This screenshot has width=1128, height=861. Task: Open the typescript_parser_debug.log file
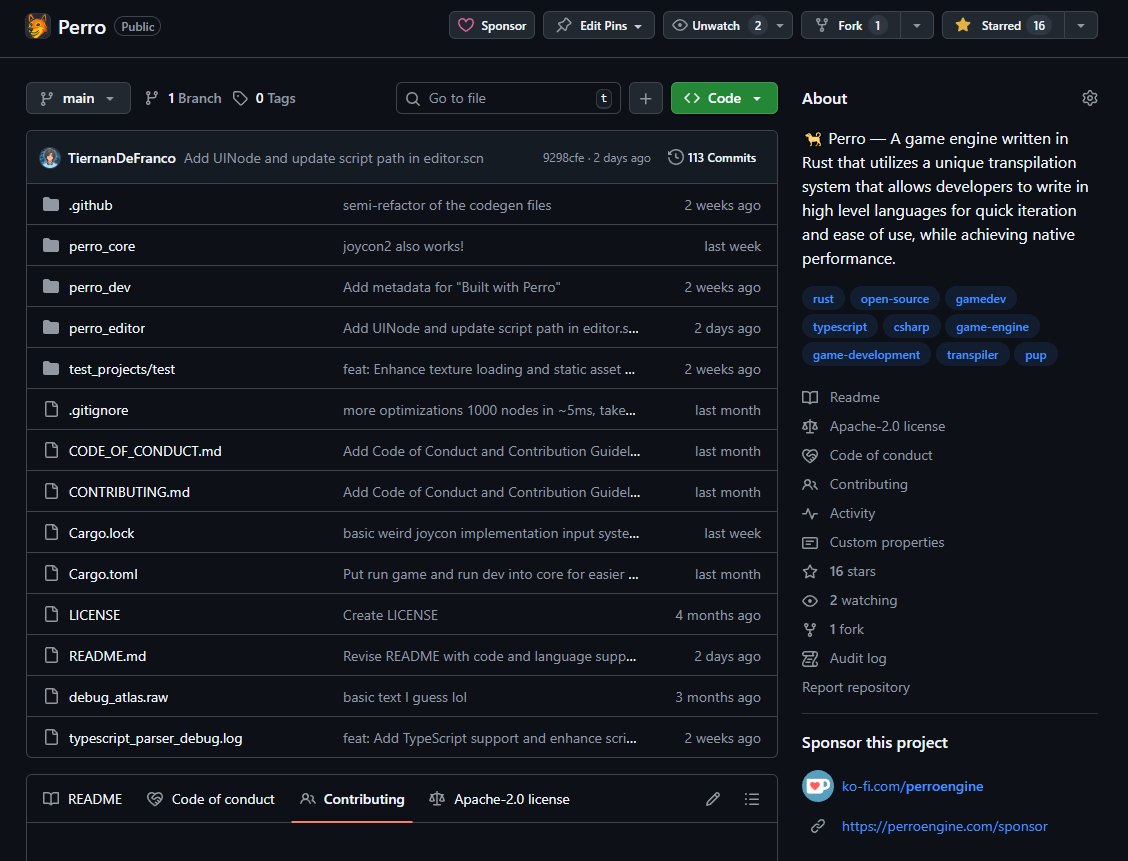click(x=155, y=738)
